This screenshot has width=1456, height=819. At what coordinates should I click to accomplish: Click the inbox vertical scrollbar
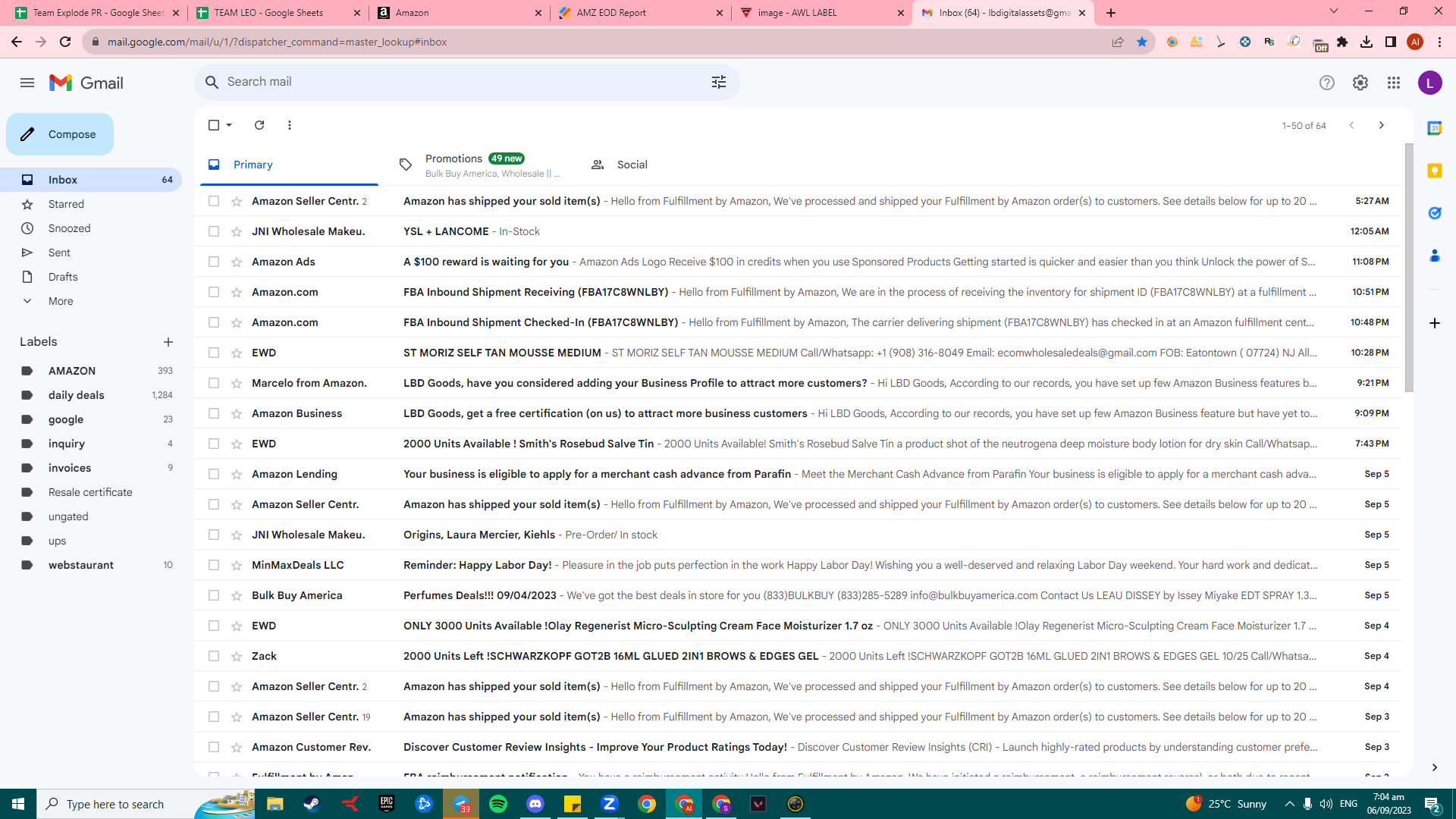pos(1408,267)
